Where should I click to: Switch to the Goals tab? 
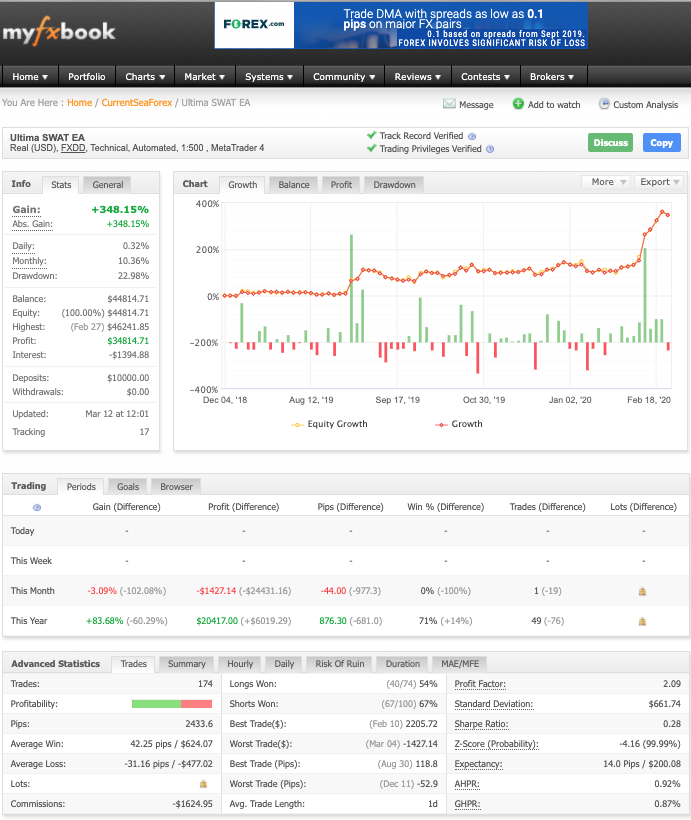coord(128,487)
